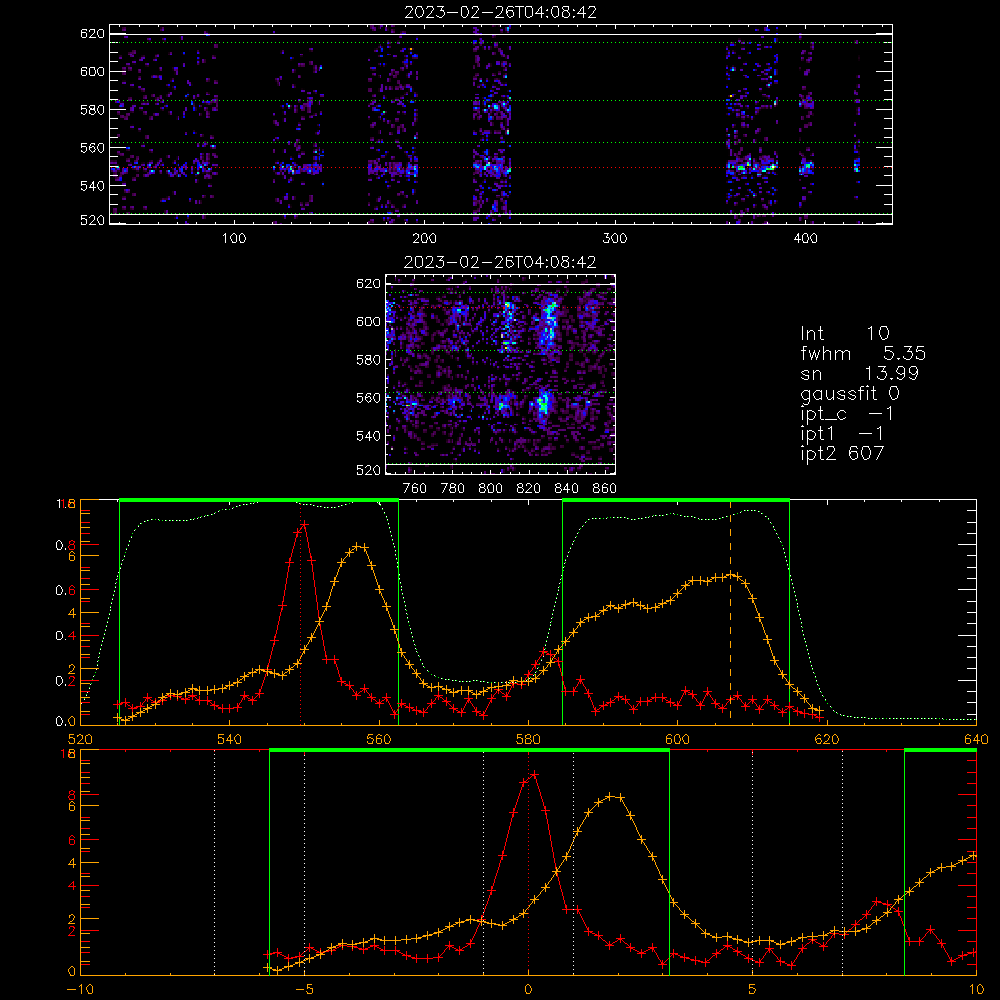Click the top spectrogram timestamp title
The image size is (1000, 1000).
point(500,12)
